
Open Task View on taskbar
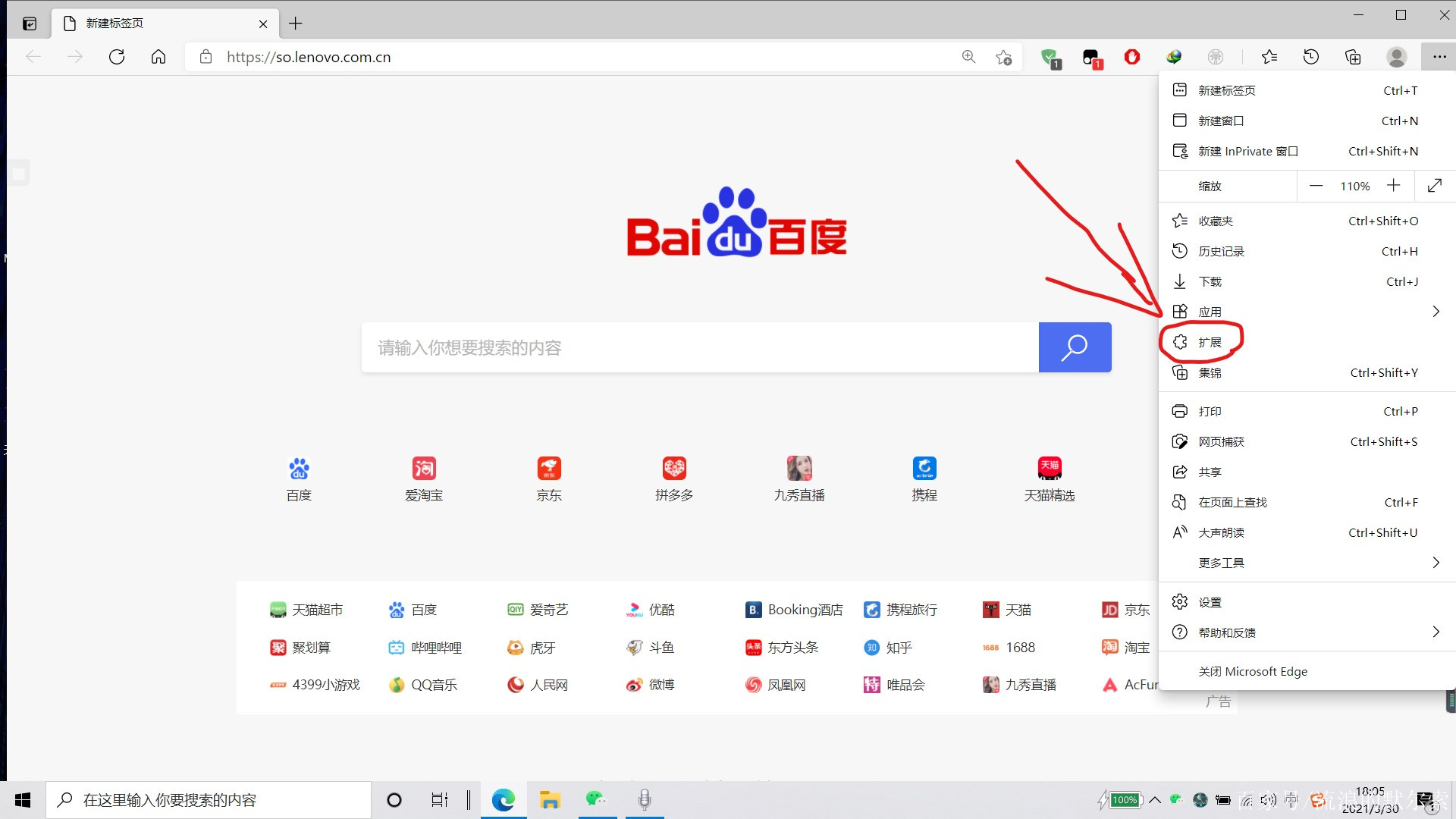pos(439,800)
